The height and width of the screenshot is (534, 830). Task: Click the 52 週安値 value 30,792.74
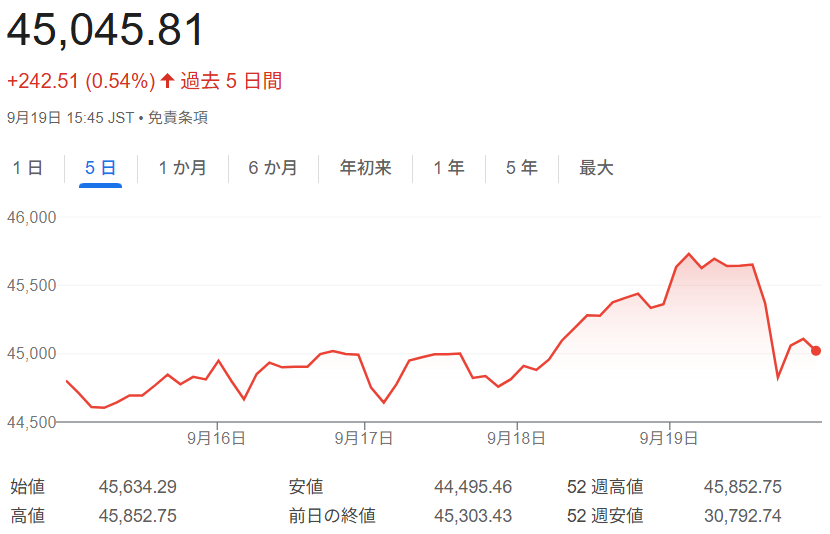743,516
